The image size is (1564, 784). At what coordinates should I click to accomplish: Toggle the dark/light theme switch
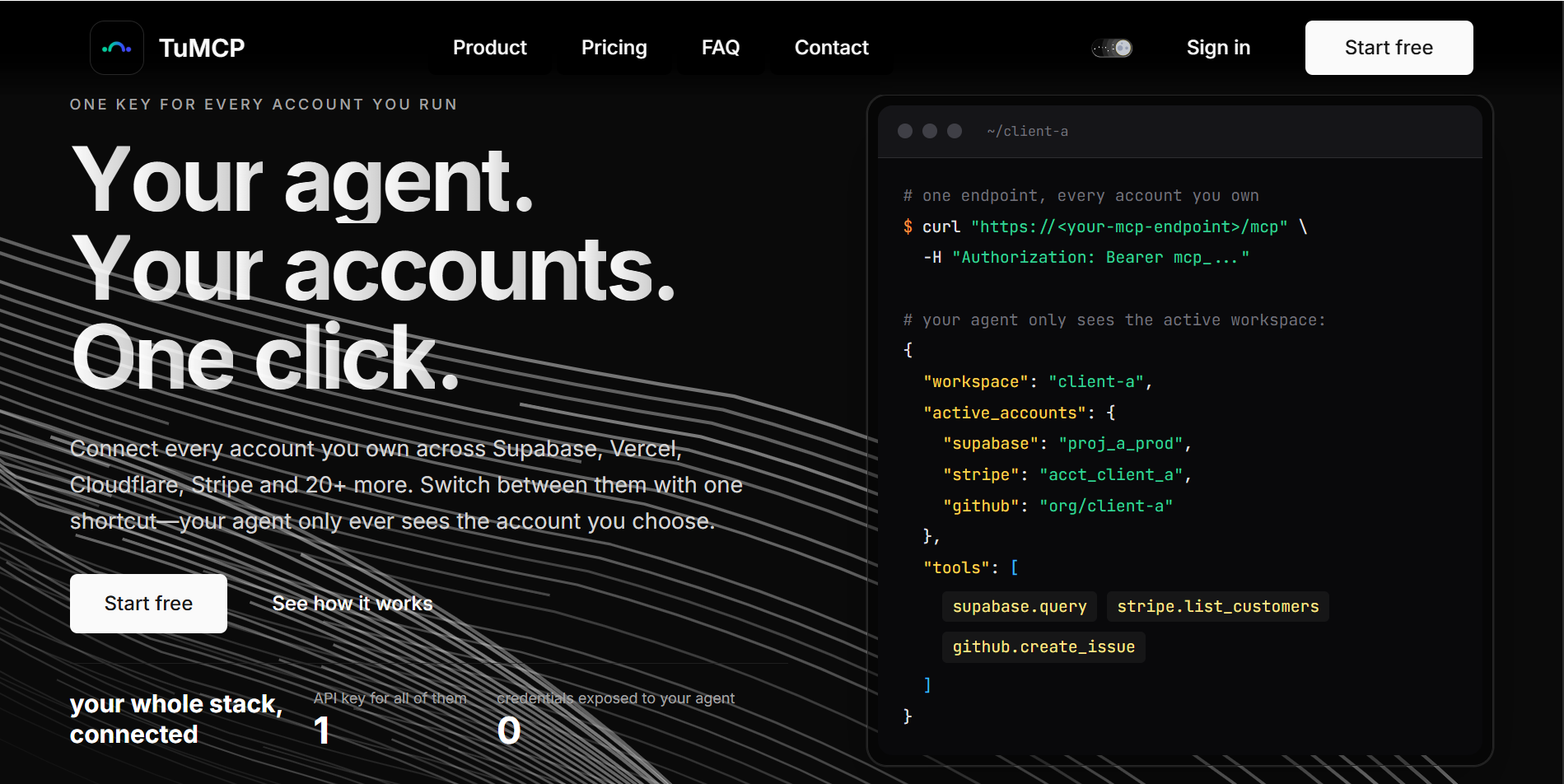pyautogui.click(x=1112, y=48)
